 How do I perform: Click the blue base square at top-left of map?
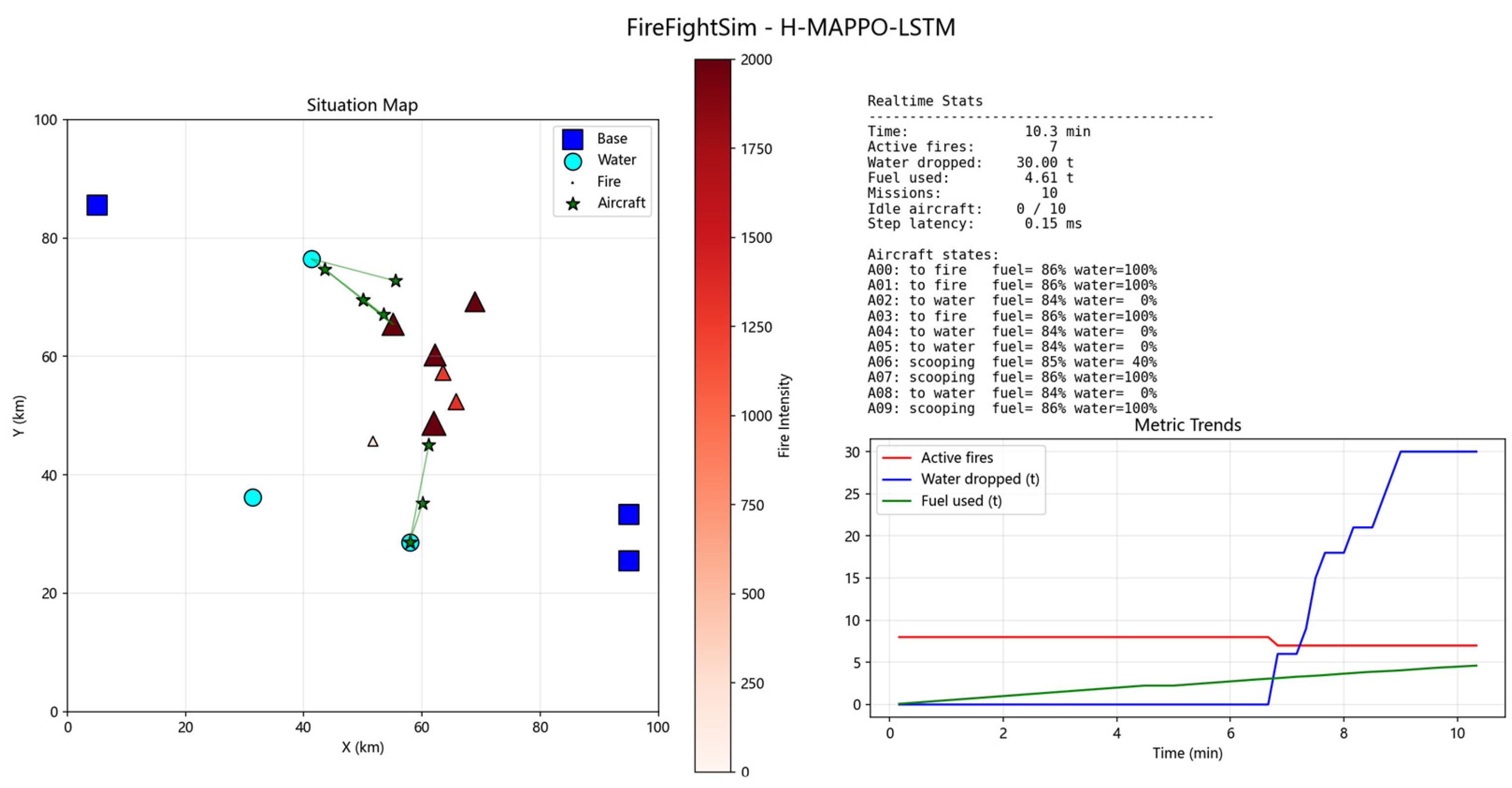pos(97,205)
